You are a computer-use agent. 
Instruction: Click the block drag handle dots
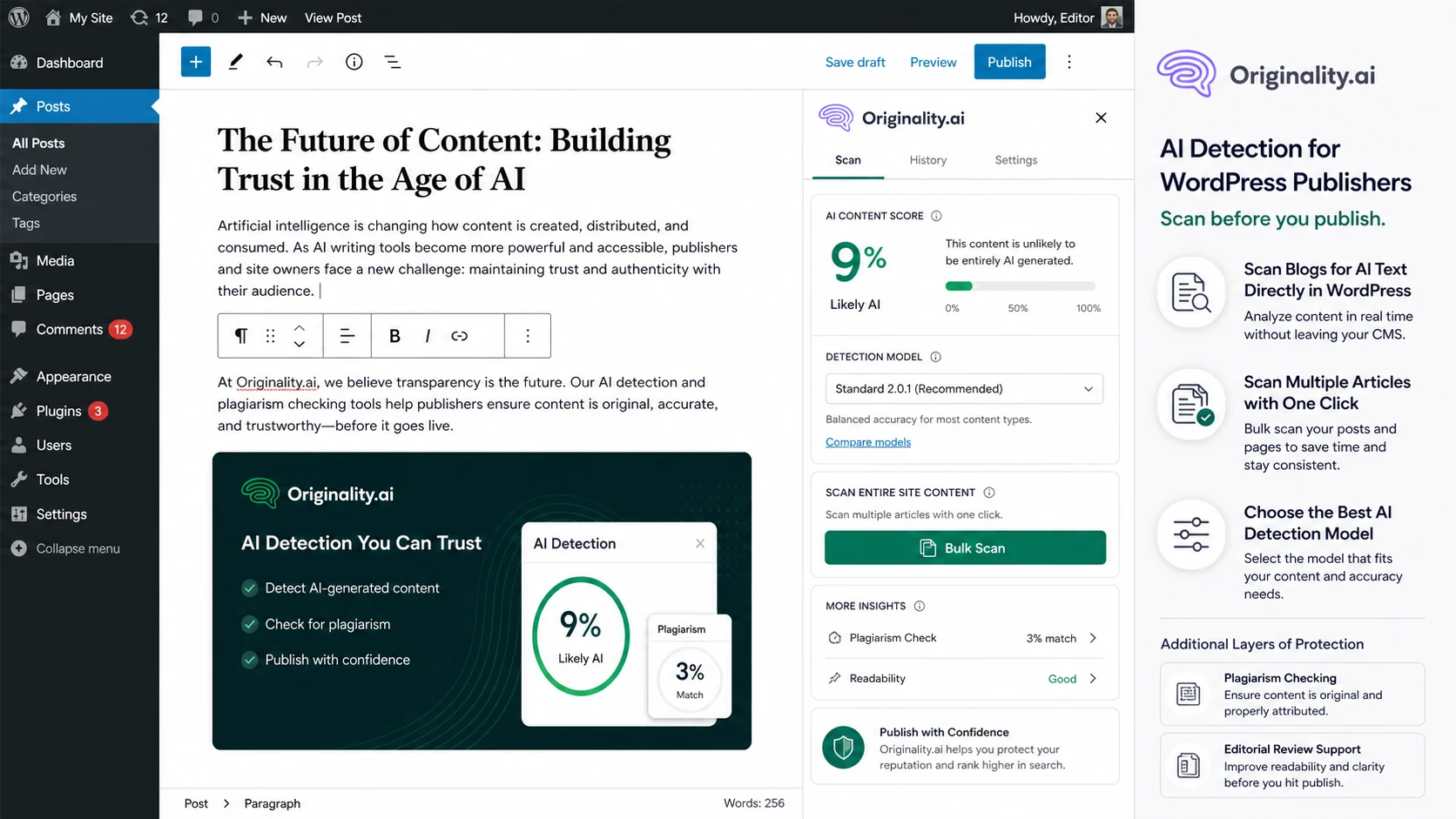[x=271, y=336]
